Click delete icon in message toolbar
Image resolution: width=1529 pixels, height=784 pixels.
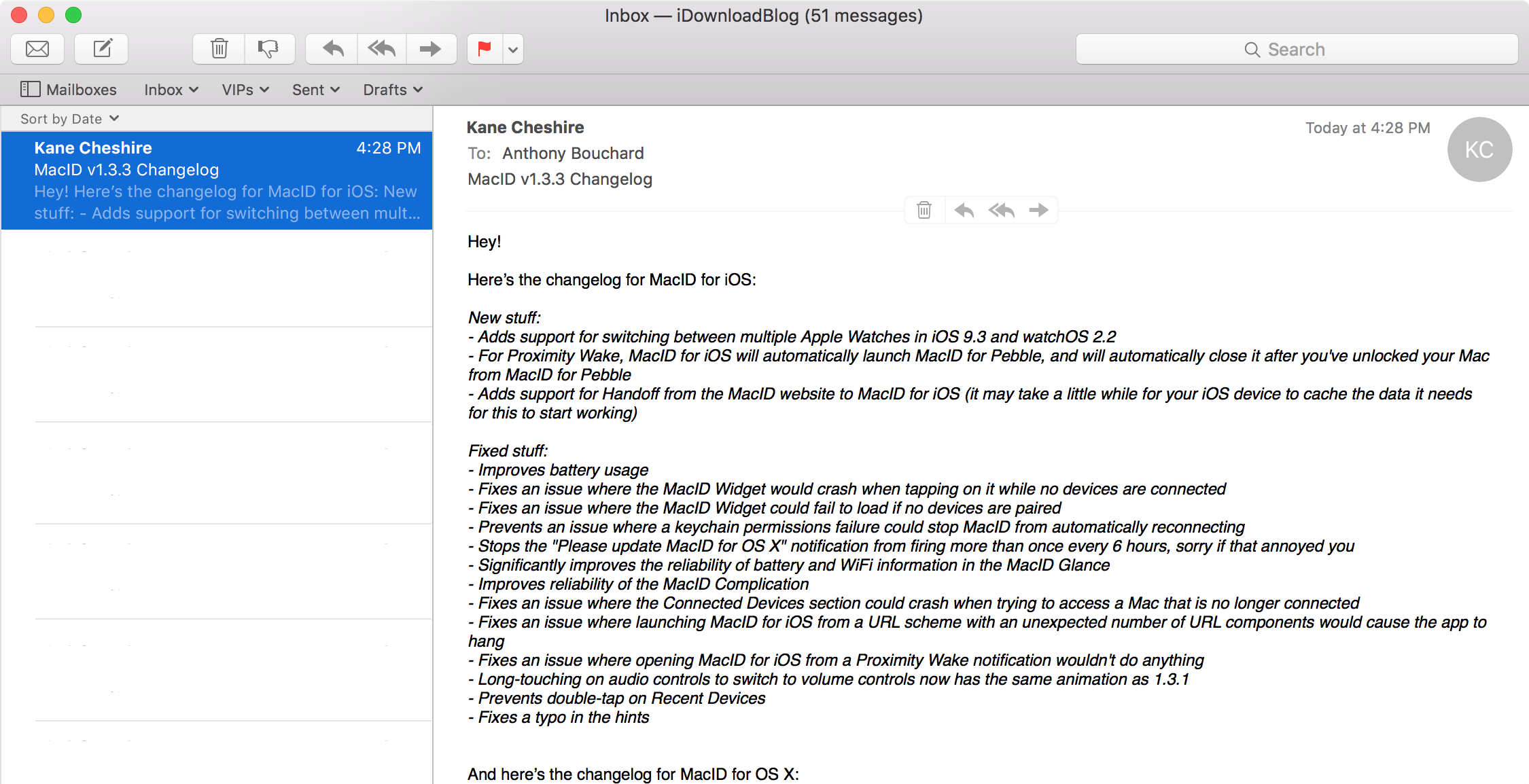[x=922, y=209]
